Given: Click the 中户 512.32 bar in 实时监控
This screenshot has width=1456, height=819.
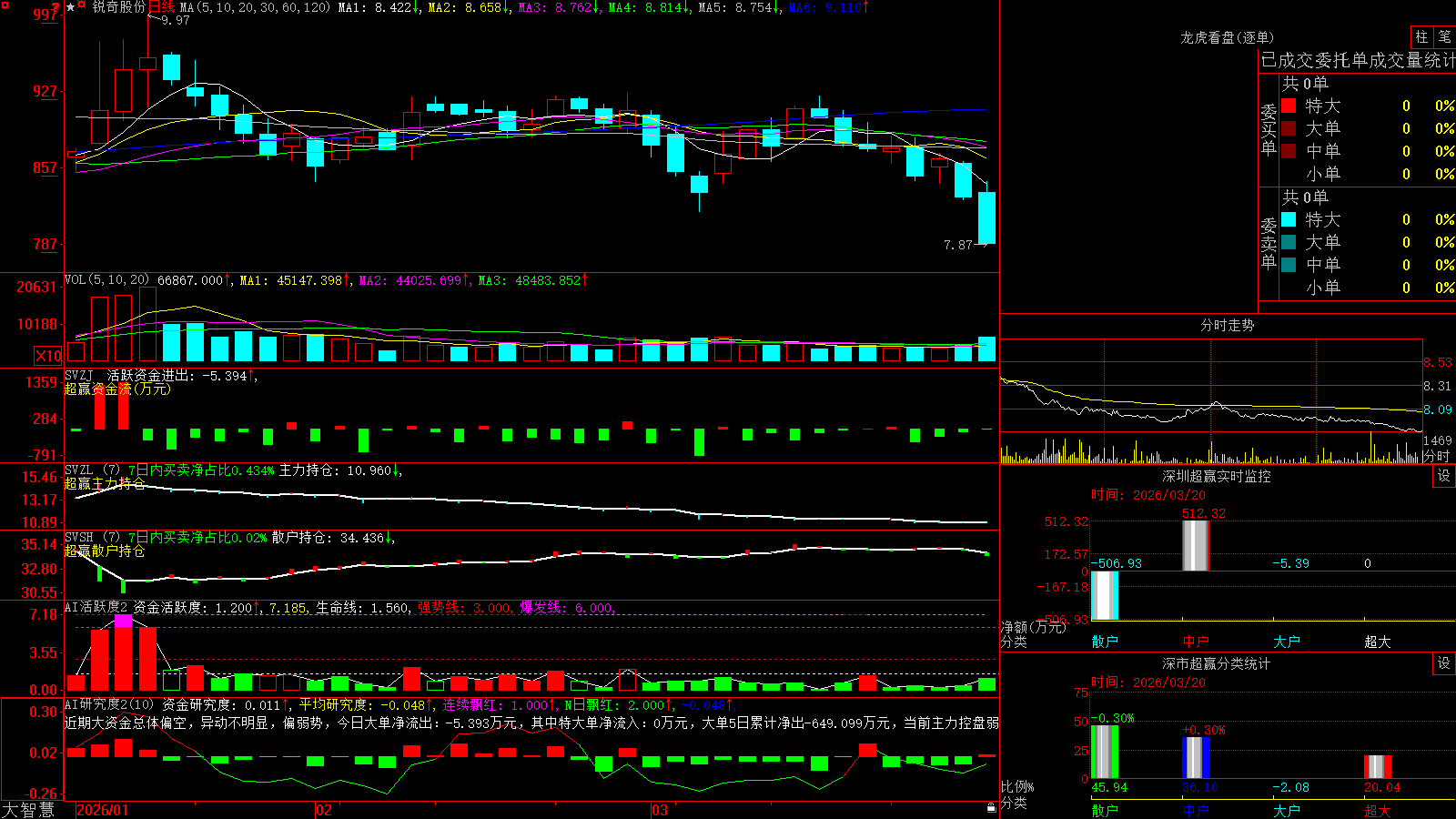Looking at the screenshot, I should pyautogui.click(x=1195, y=545).
